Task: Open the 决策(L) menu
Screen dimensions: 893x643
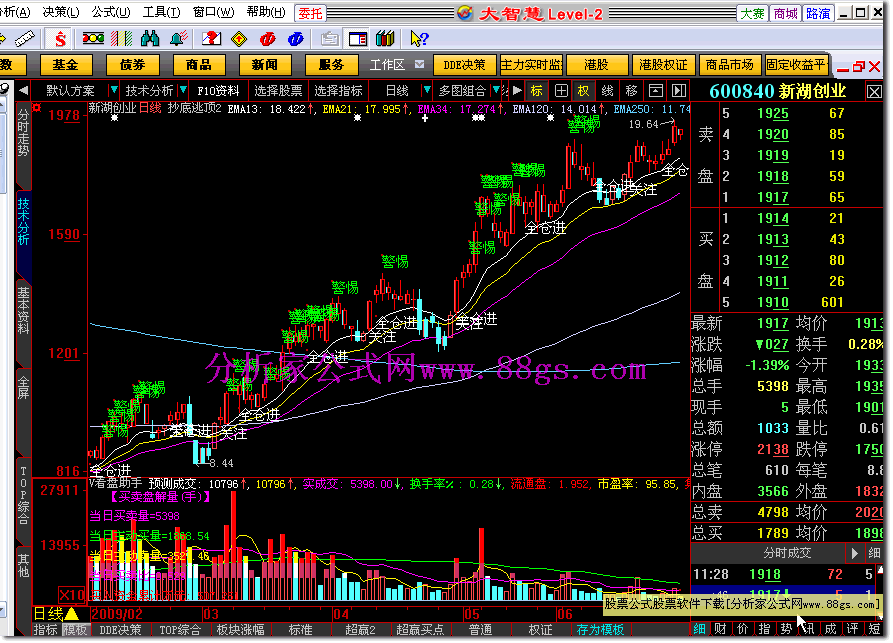Action: tap(61, 12)
